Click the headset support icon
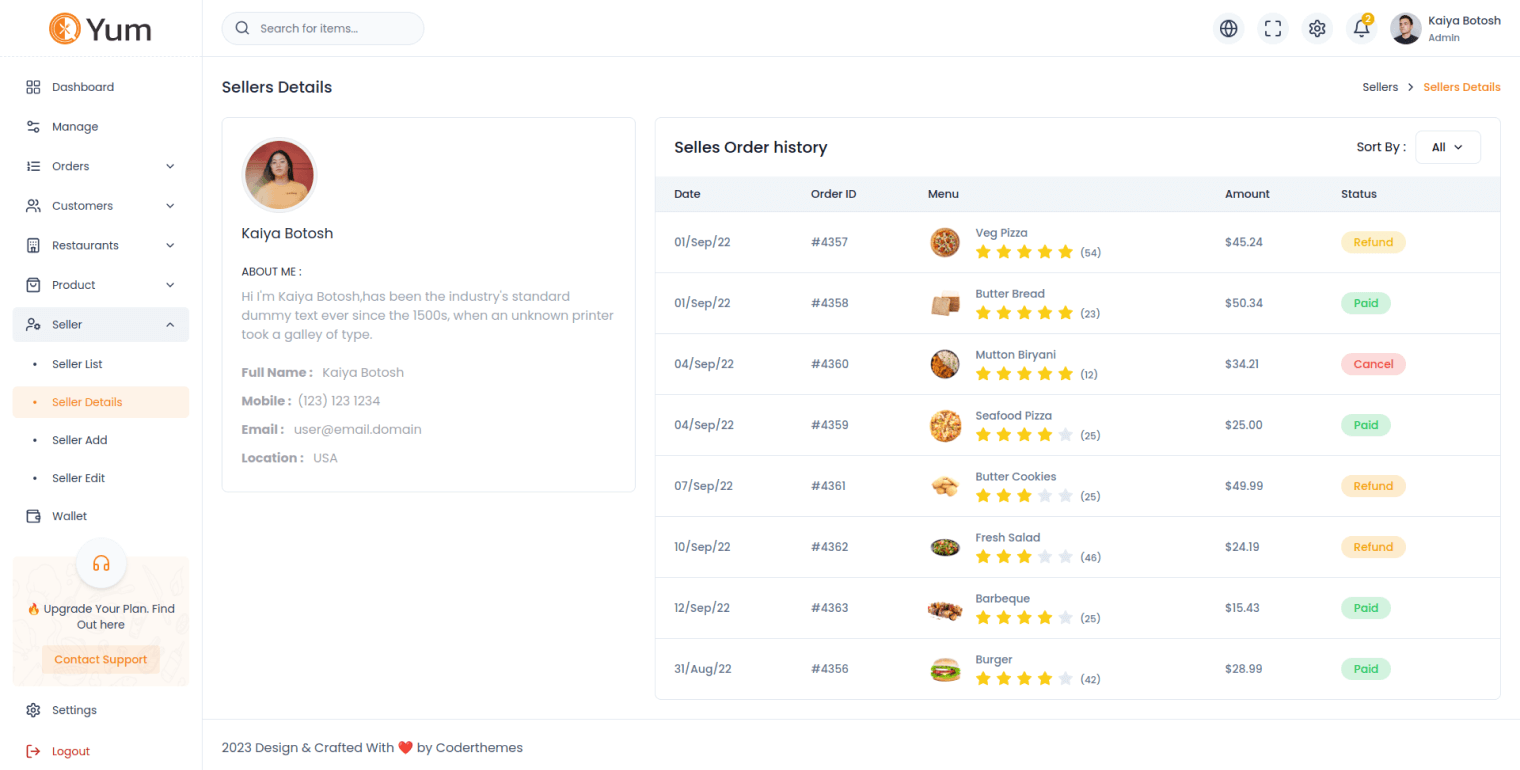Viewport: 1520px width, 770px height. [x=101, y=563]
